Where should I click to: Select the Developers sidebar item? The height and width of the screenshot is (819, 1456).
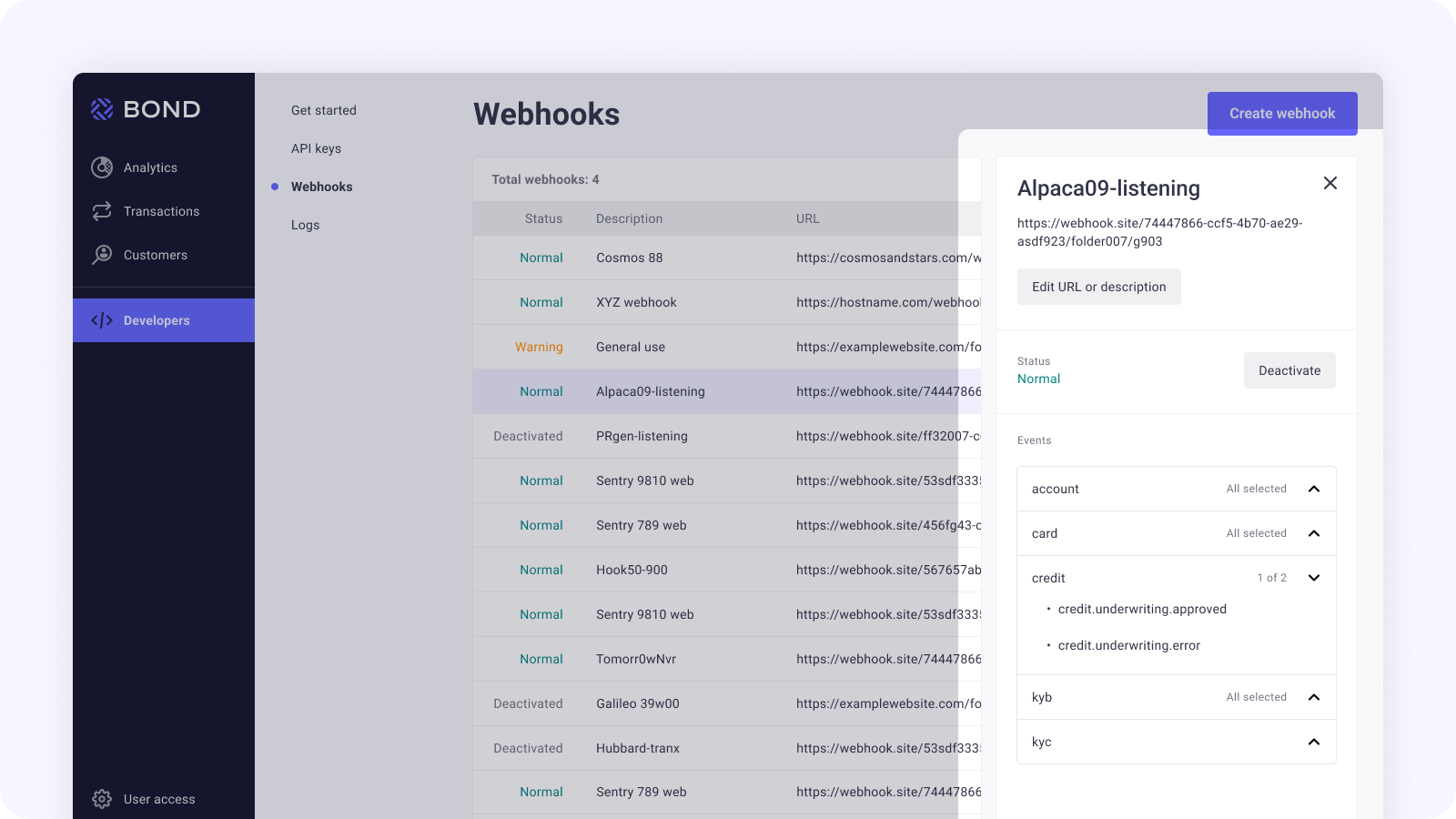164,320
